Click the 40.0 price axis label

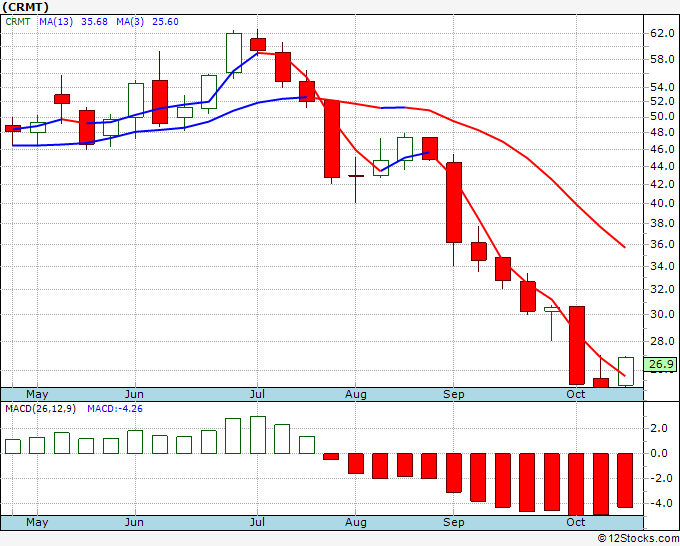click(662, 203)
